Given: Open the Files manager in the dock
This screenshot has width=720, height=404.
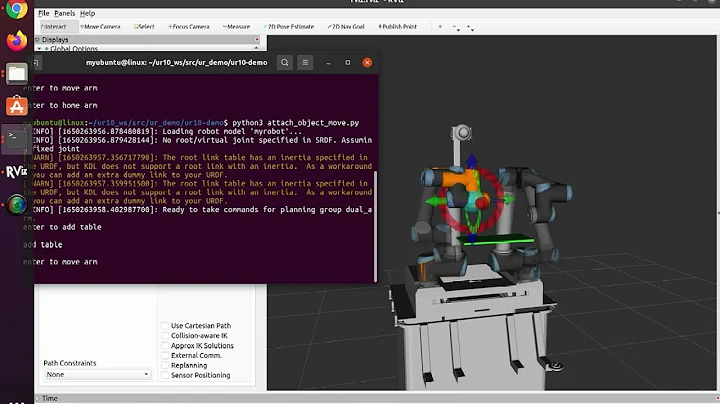Looking at the screenshot, I should coord(17,73).
